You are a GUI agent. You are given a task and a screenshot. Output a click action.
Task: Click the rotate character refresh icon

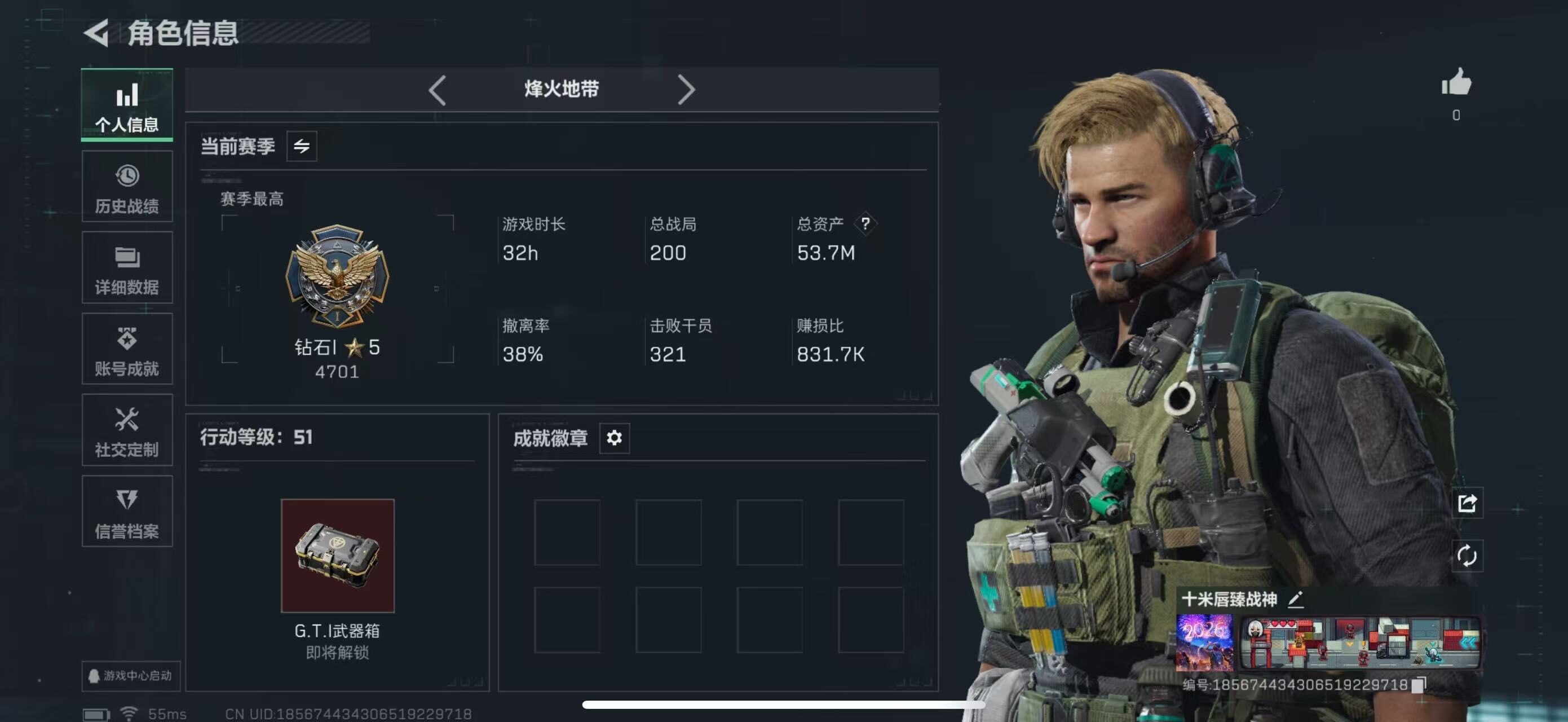point(1467,556)
